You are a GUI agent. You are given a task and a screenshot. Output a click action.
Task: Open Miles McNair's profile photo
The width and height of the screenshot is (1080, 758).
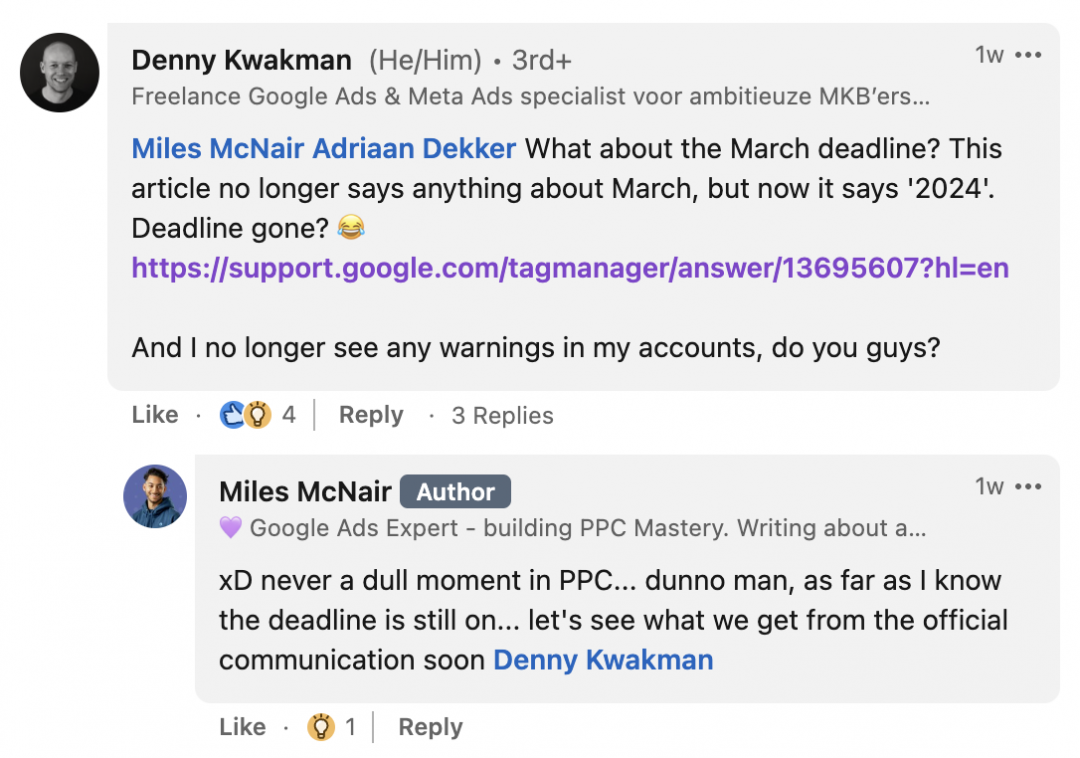(155, 496)
